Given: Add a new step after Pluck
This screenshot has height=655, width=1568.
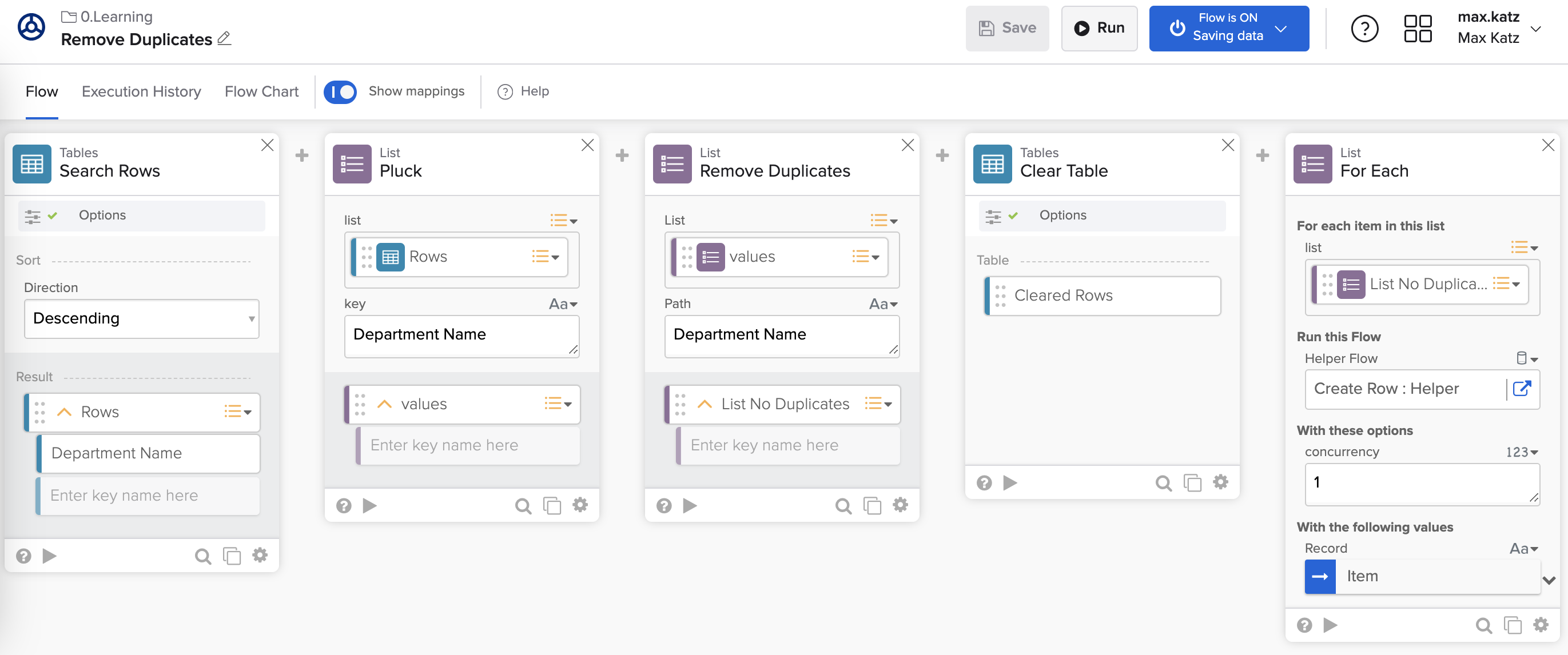Looking at the screenshot, I should pos(622,155).
